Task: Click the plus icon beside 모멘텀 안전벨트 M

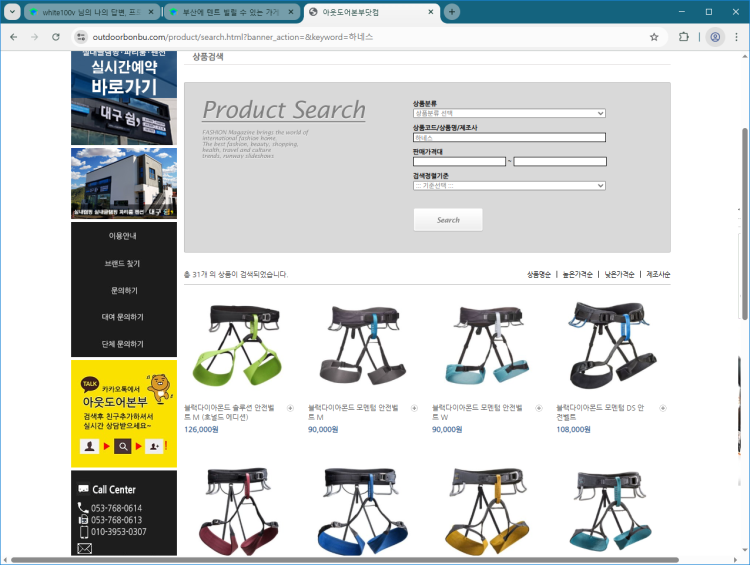Action: tap(414, 408)
